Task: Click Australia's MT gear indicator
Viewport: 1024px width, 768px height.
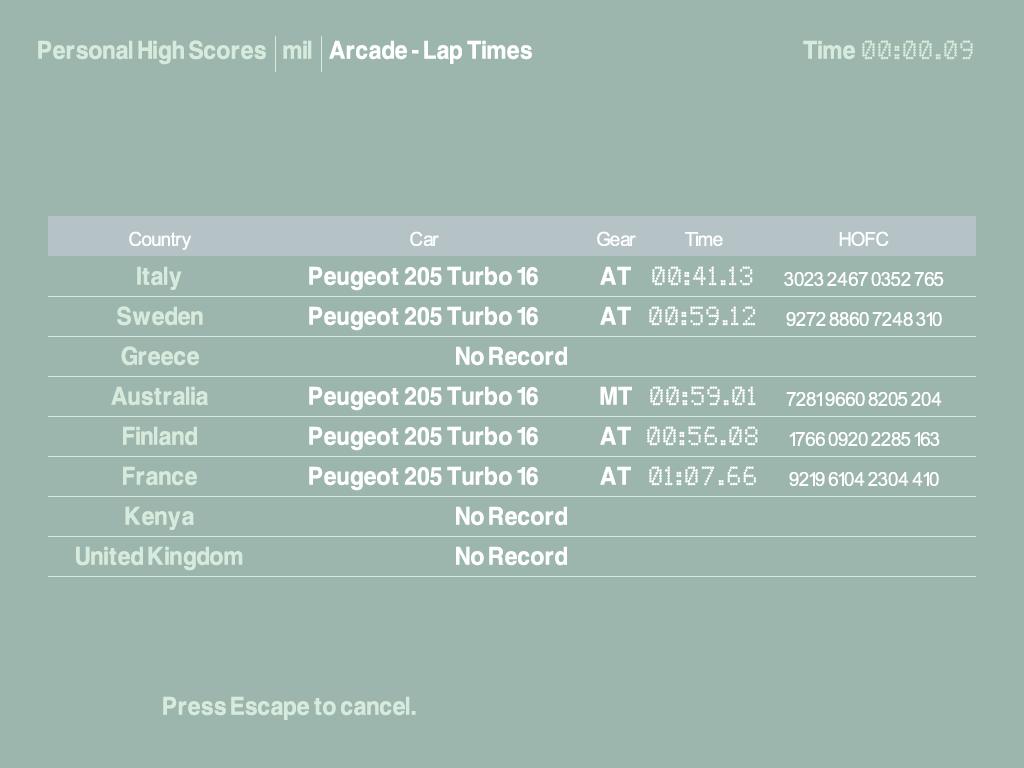Action: [615, 397]
